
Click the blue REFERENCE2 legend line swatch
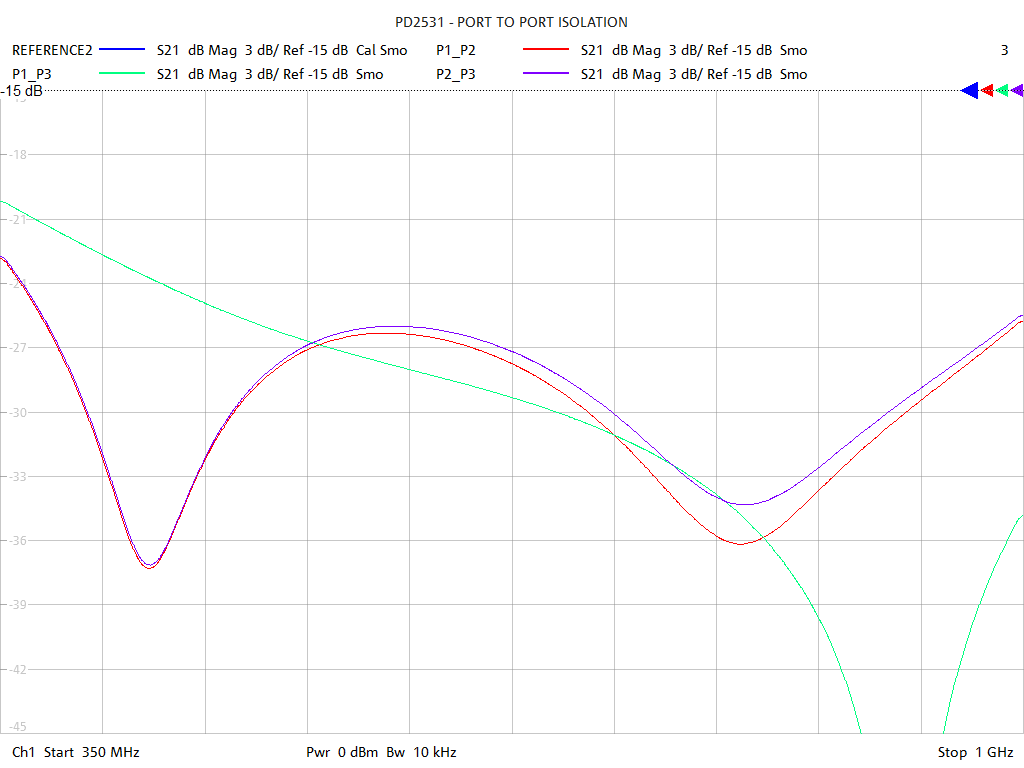point(121,50)
